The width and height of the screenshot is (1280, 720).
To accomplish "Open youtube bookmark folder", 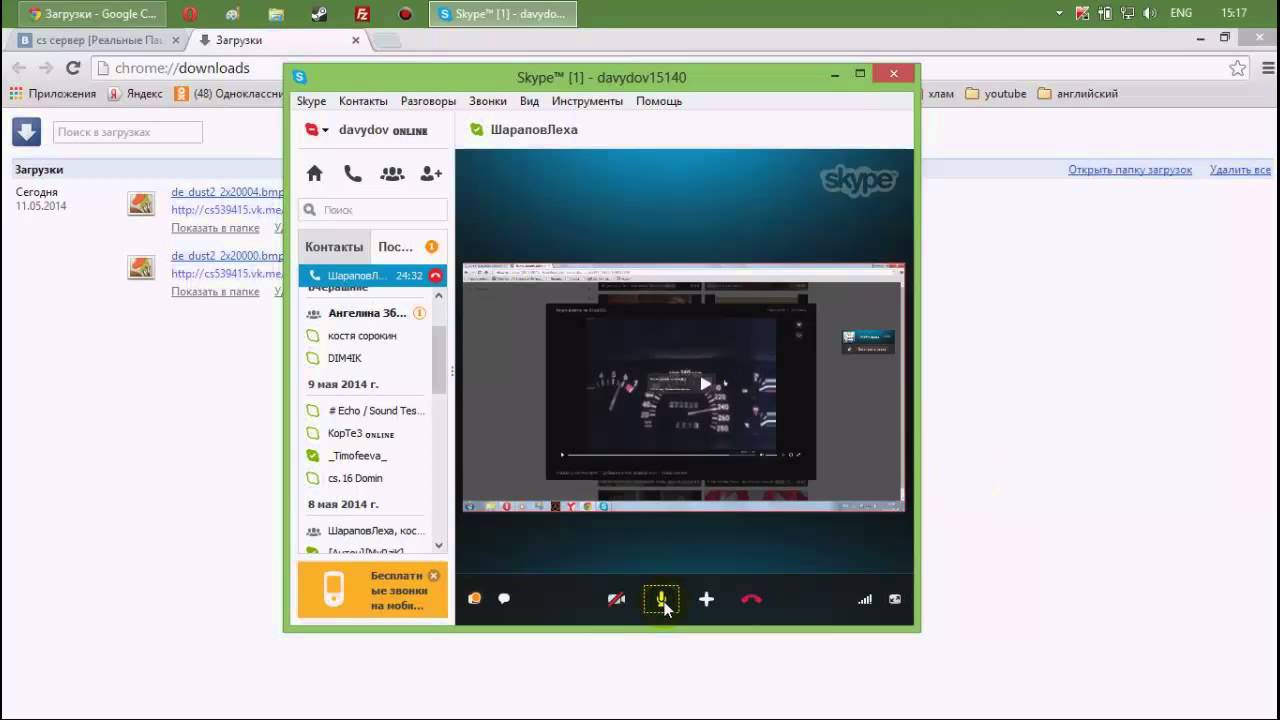I will point(995,93).
